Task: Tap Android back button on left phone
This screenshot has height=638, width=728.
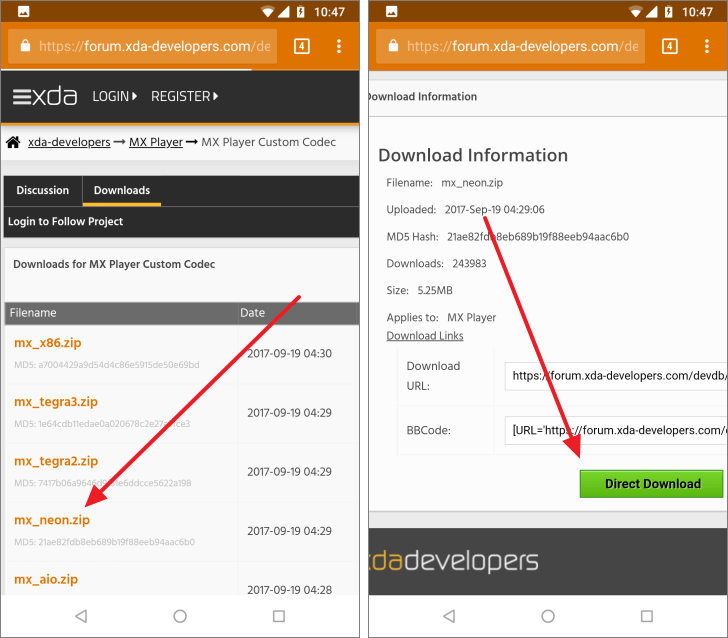Action: pos(81,616)
